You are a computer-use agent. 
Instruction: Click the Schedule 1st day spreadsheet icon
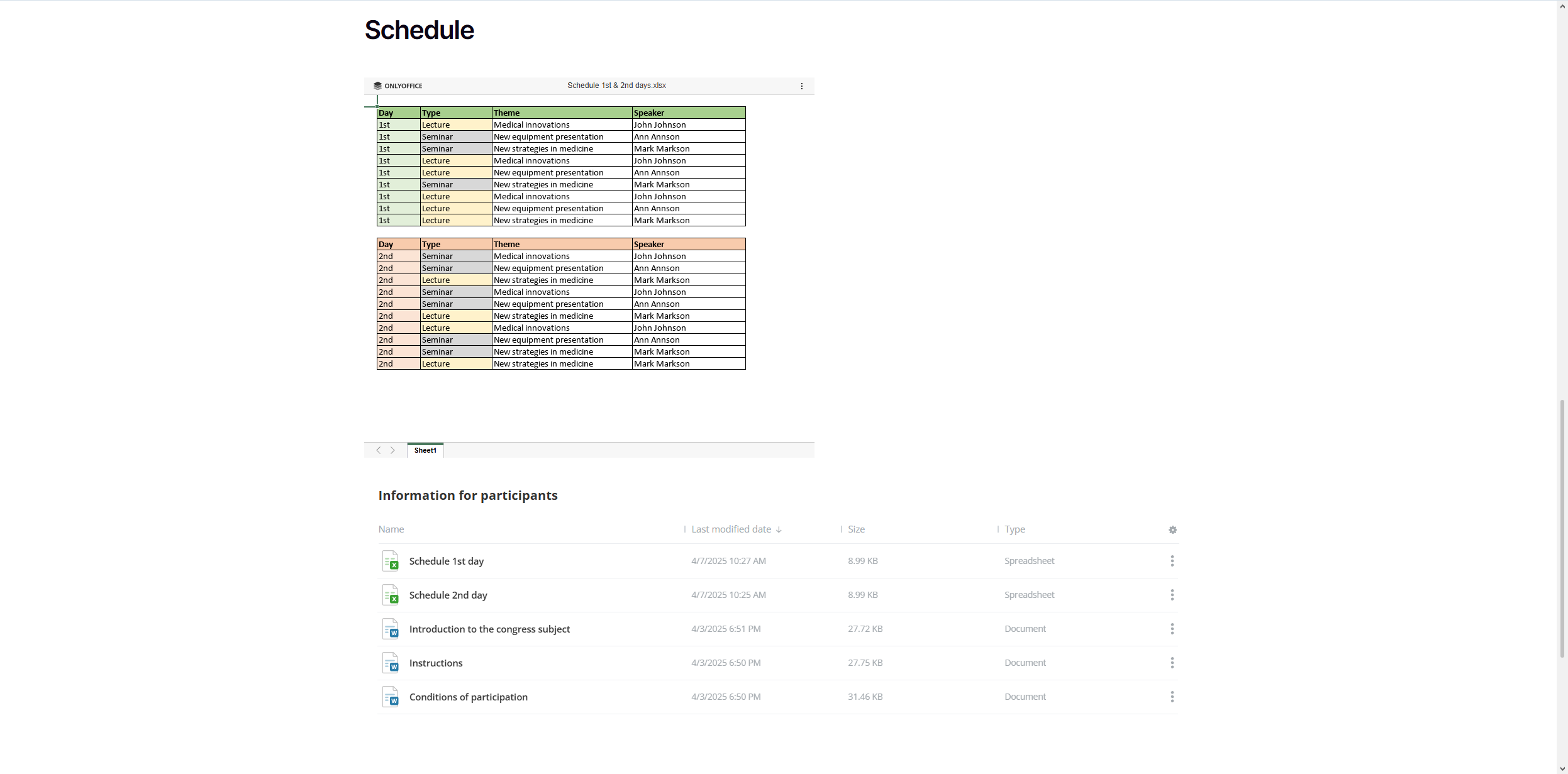pyautogui.click(x=391, y=561)
